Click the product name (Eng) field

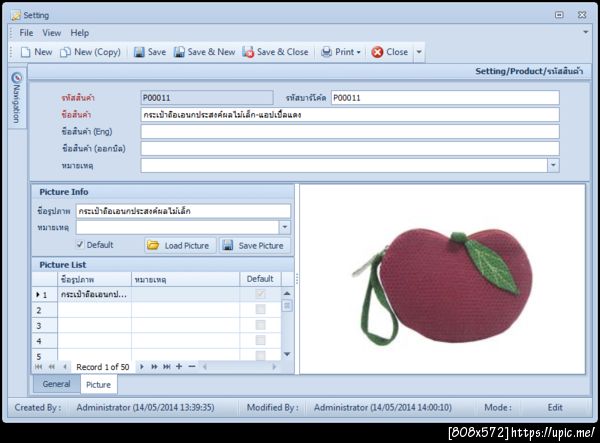point(350,132)
